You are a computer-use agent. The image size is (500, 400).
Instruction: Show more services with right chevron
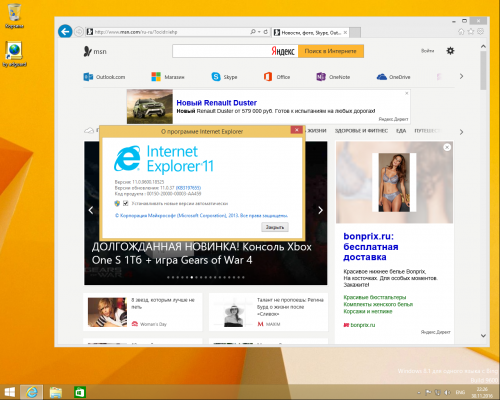point(461,76)
